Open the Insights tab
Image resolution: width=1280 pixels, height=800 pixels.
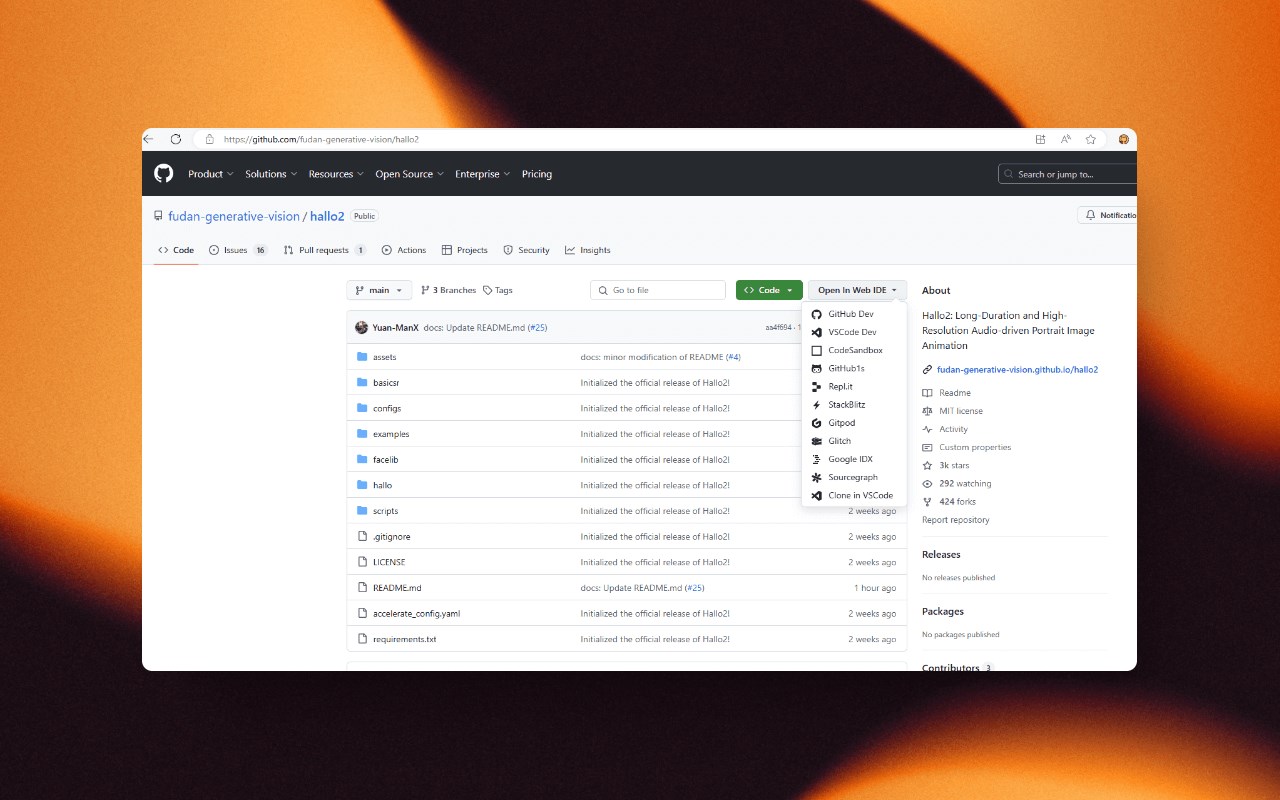point(588,250)
